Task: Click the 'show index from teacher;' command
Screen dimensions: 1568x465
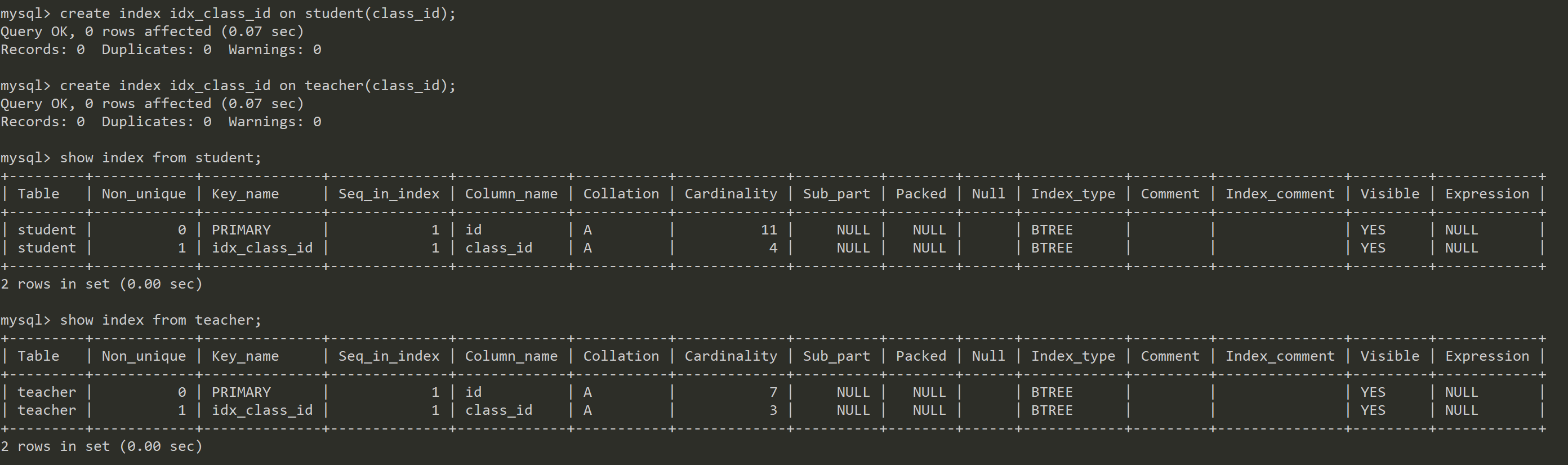Action: (x=160, y=320)
